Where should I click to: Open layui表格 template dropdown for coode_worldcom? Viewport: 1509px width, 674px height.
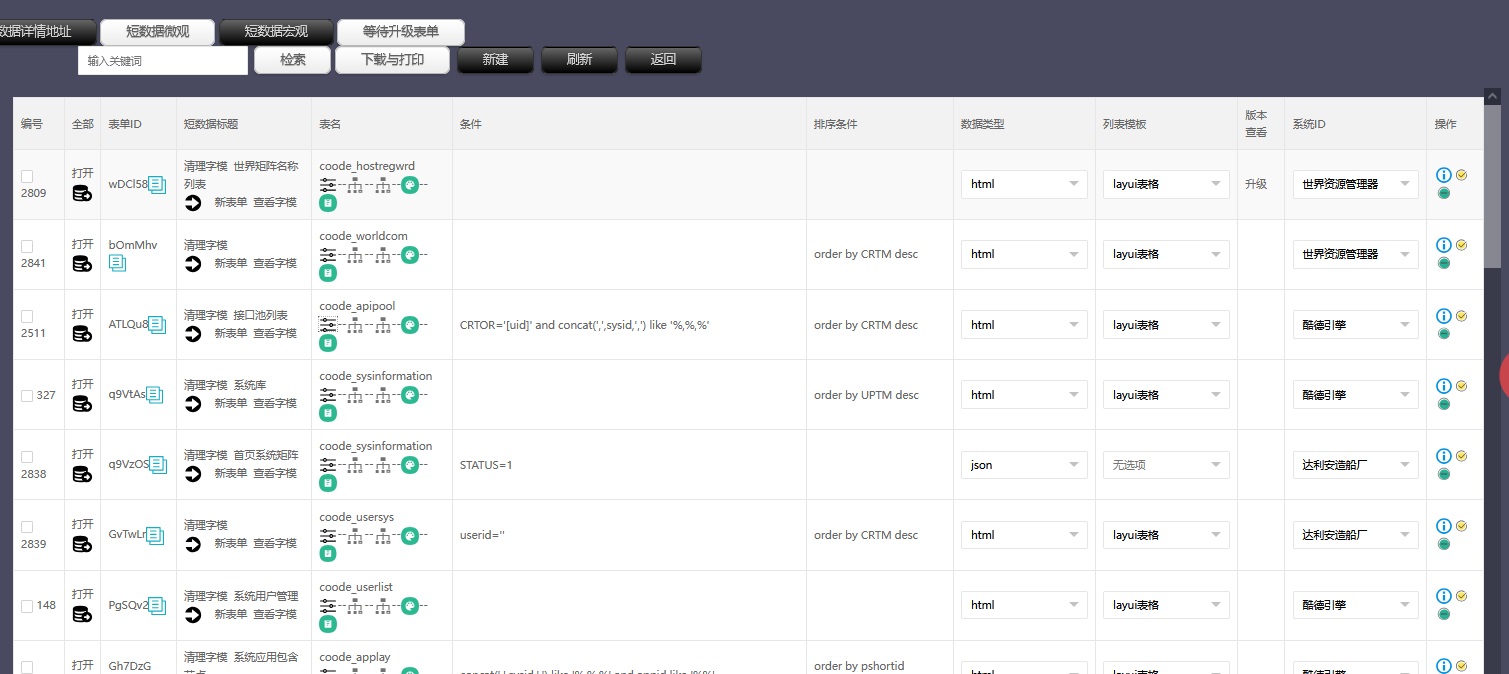click(1166, 254)
